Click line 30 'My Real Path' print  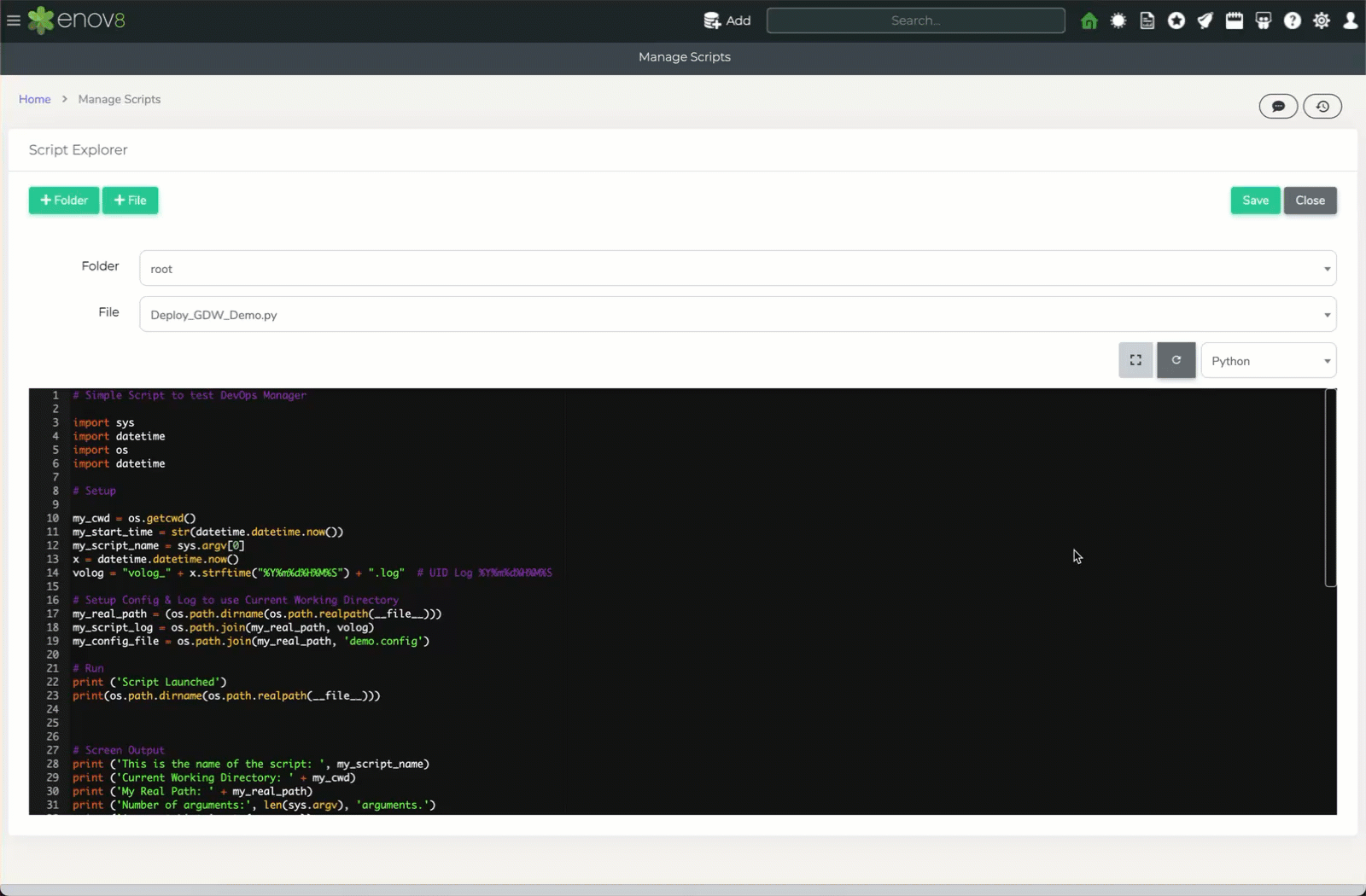click(x=193, y=791)
